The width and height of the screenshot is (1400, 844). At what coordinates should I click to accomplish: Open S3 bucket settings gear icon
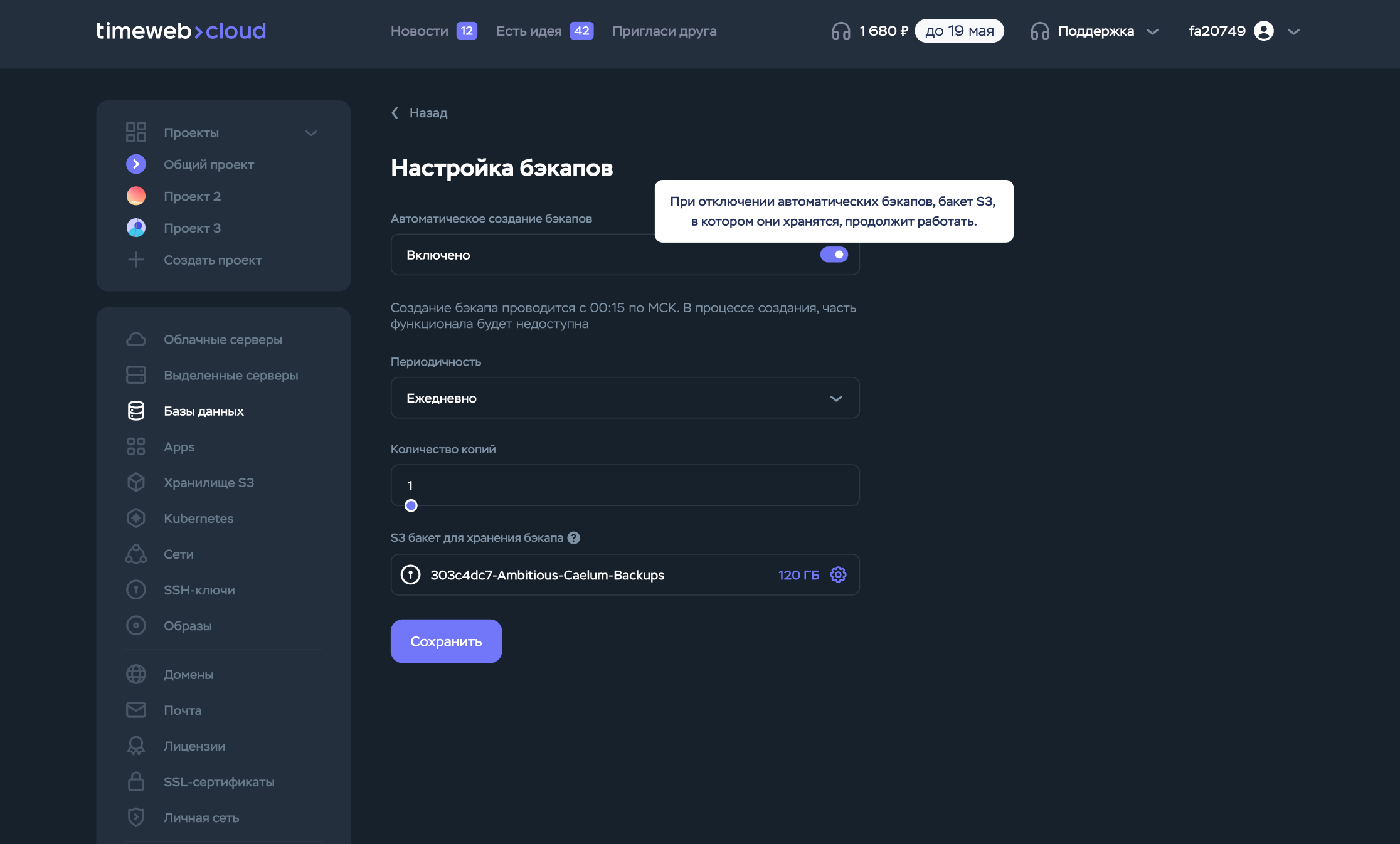838,574
